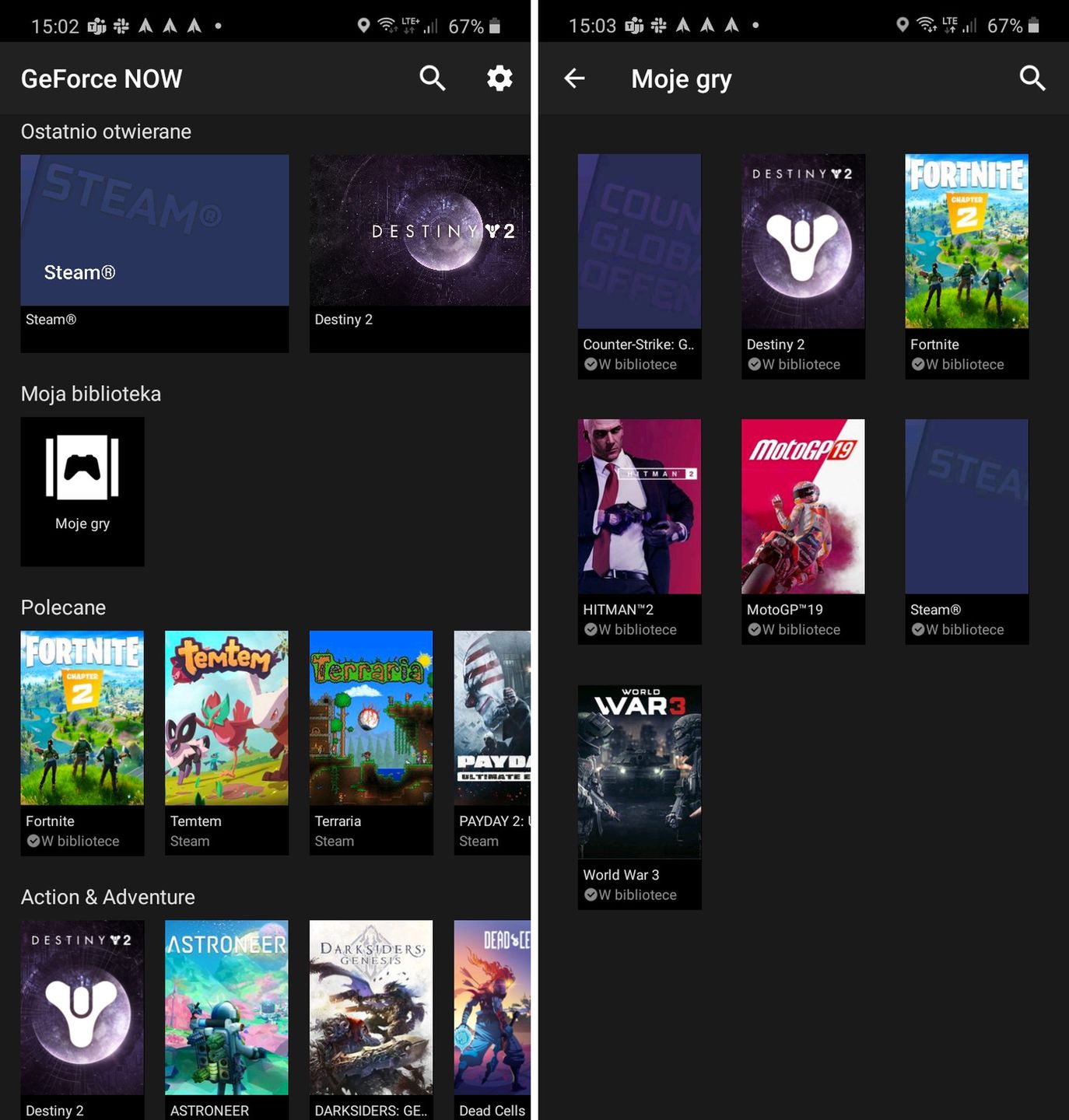Tap 15:03 clock in right status bar

coord(592,26)
